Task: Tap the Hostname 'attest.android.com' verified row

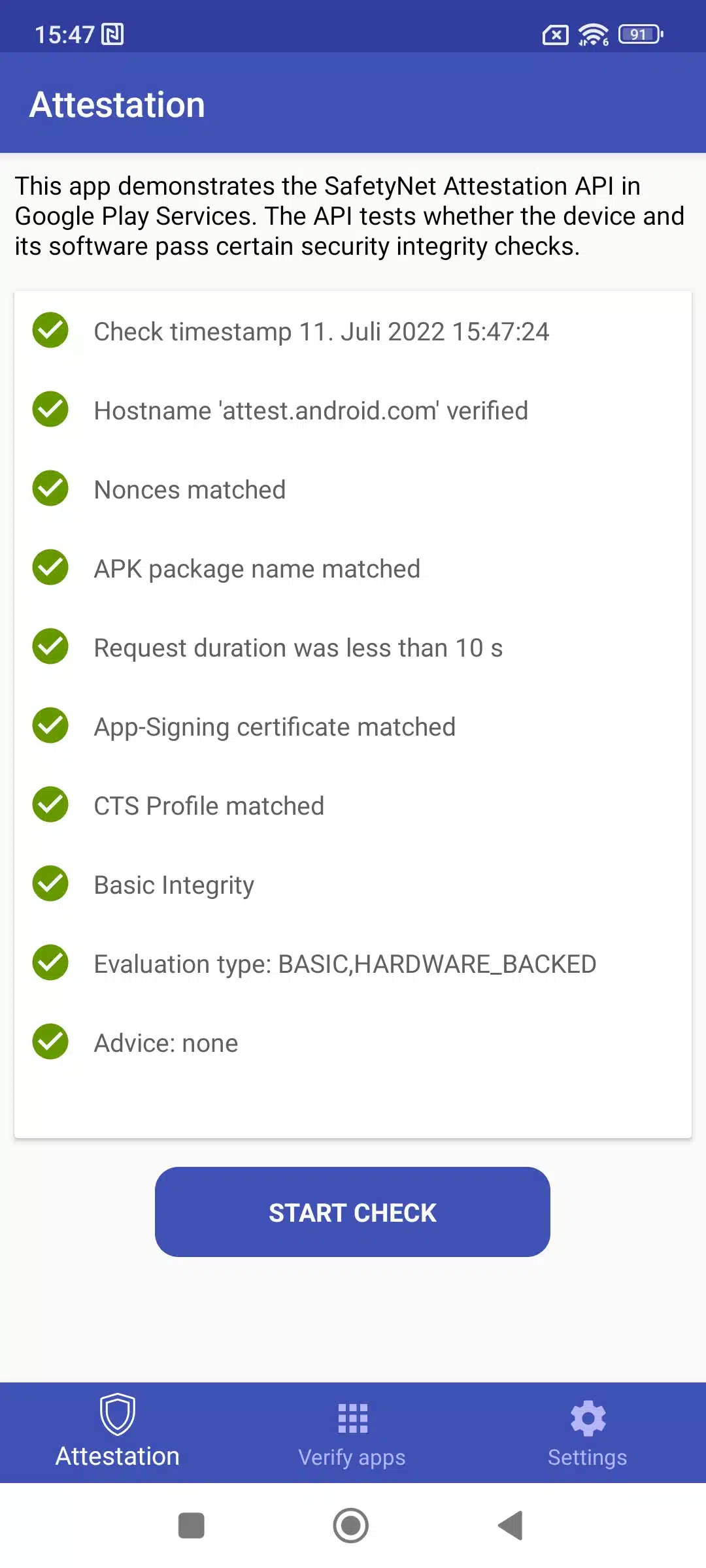Action: [x=311, y=411]
